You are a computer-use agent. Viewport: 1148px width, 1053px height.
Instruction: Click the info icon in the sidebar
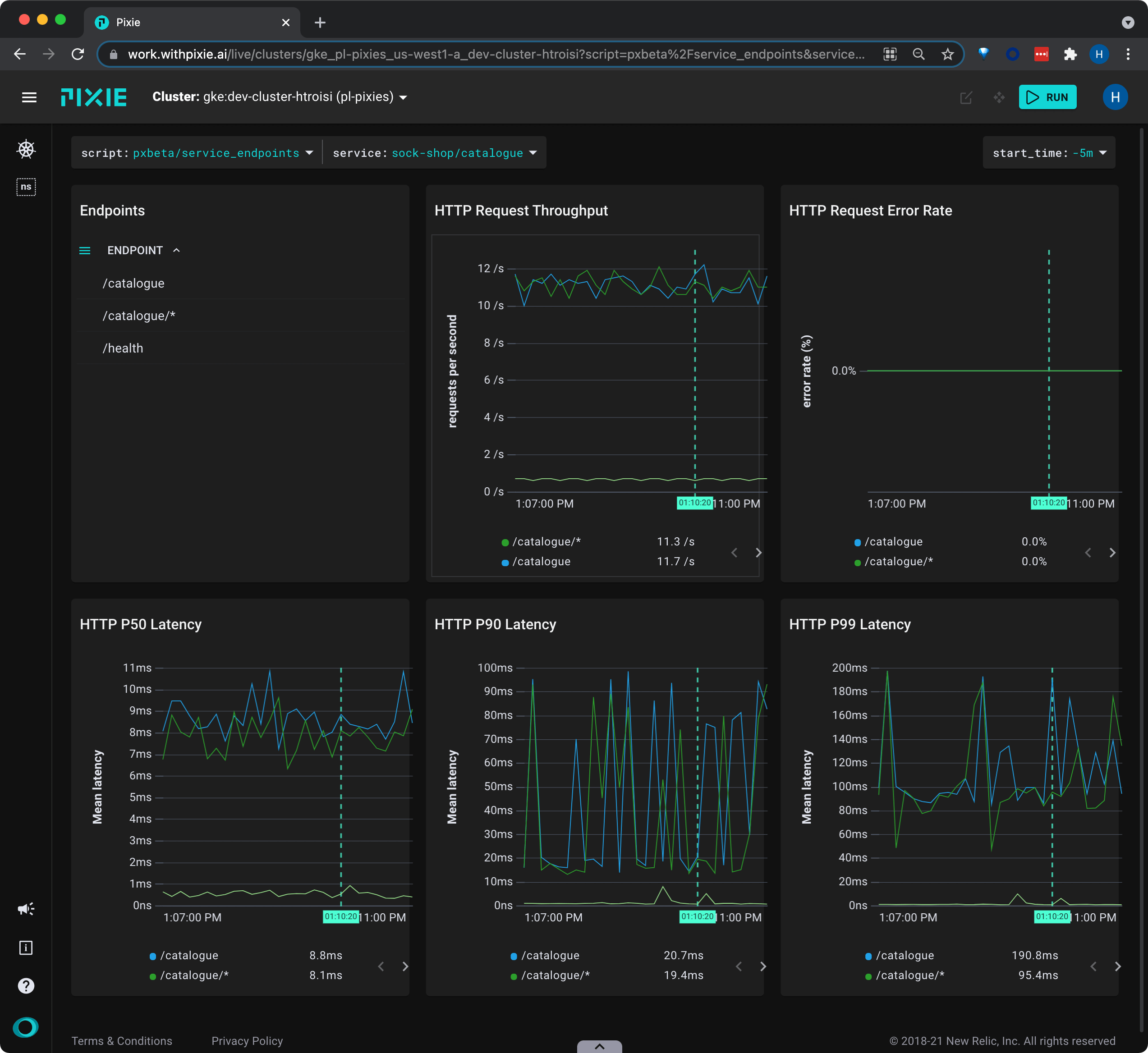(x=26, y=948)
